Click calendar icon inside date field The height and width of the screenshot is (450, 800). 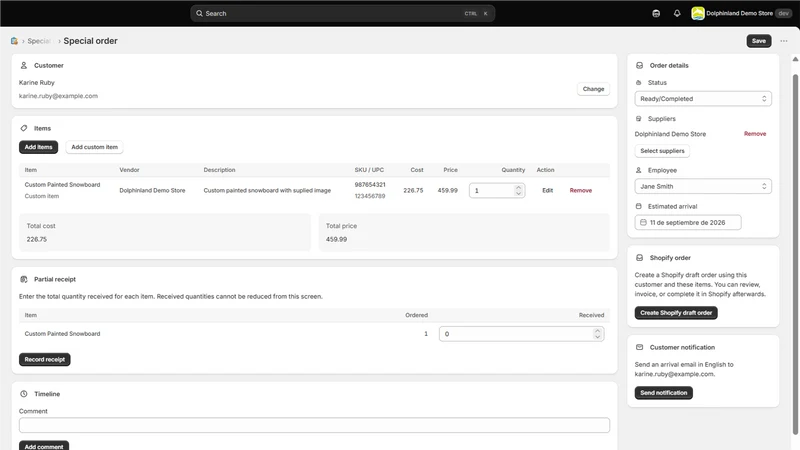pos(643,222)
